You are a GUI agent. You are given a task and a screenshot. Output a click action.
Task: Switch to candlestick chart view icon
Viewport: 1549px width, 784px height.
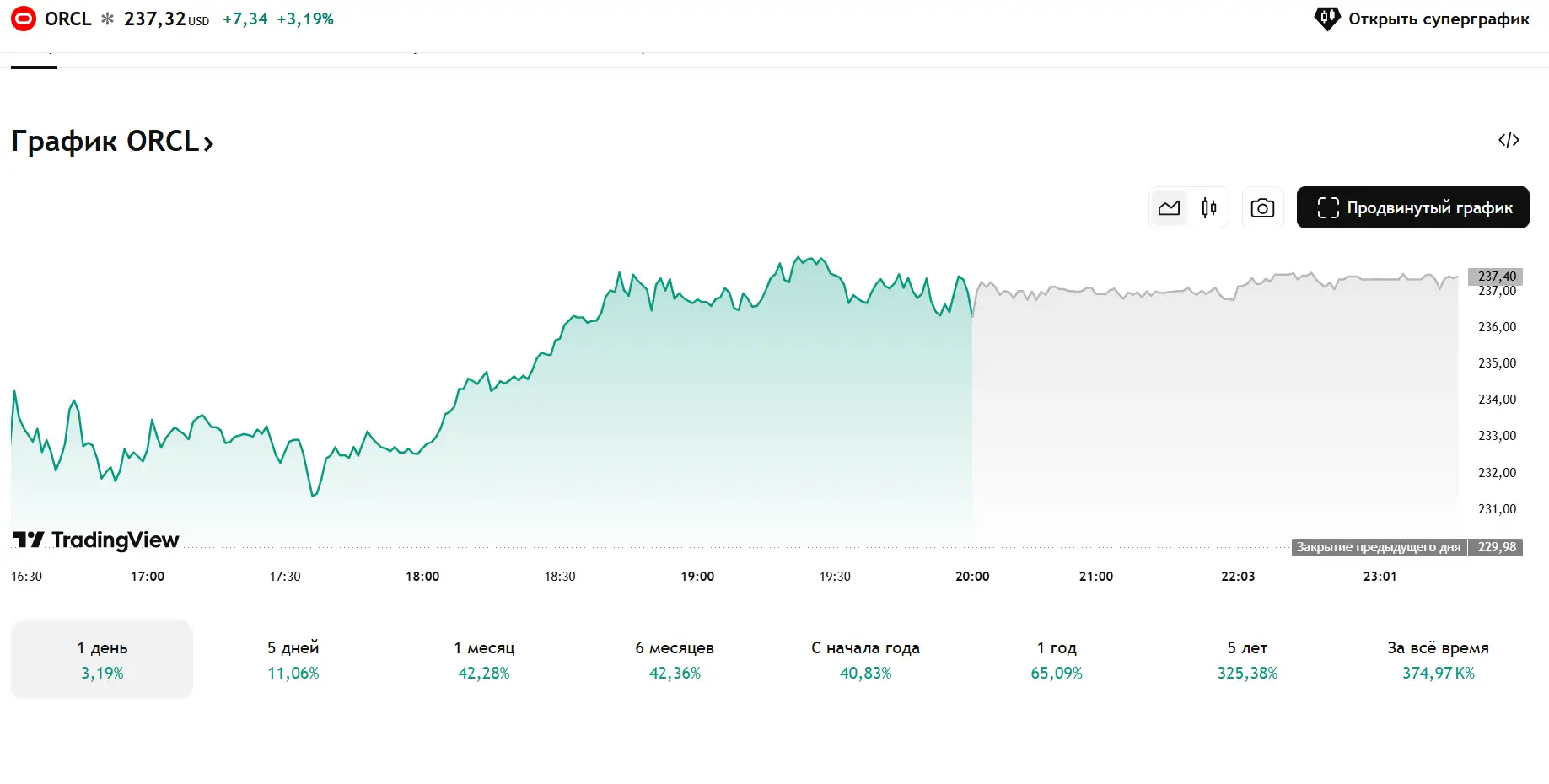point(1208,208)
